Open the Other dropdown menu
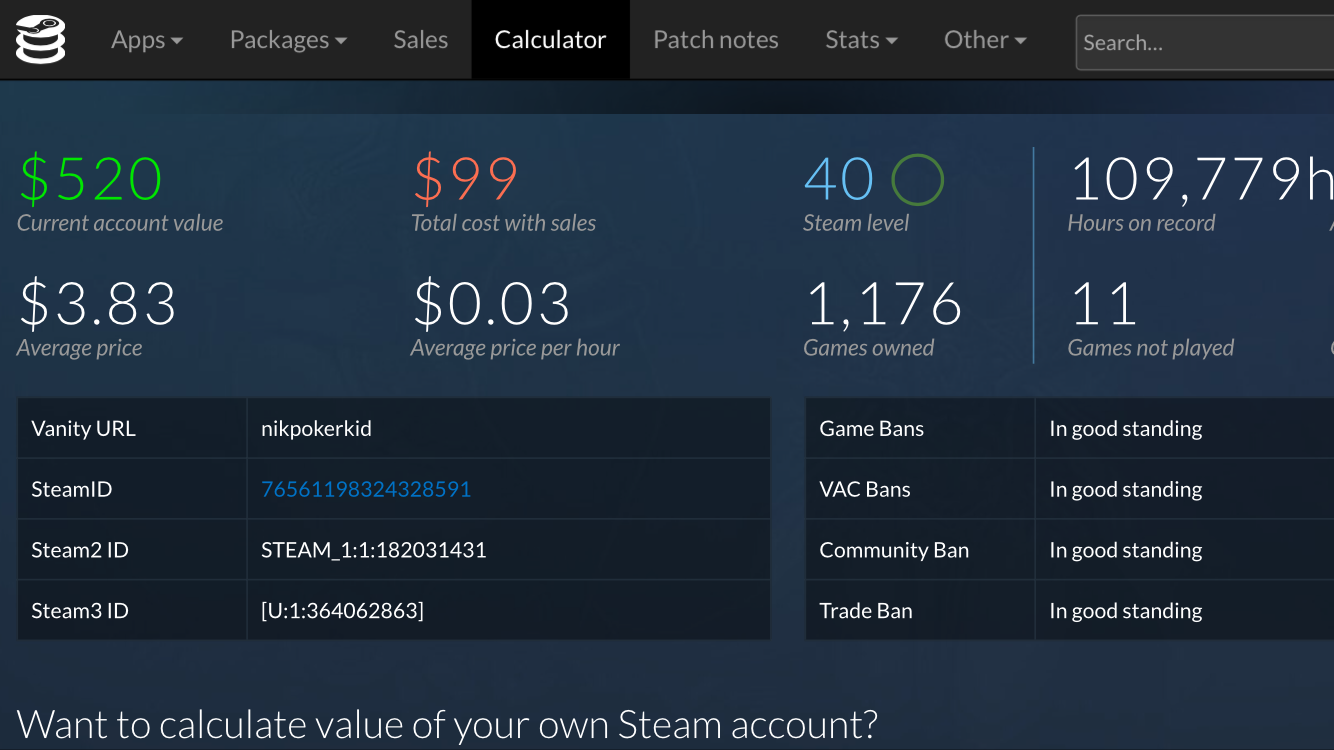This screenshot has width=1334, height=750. tap(985, 40)
